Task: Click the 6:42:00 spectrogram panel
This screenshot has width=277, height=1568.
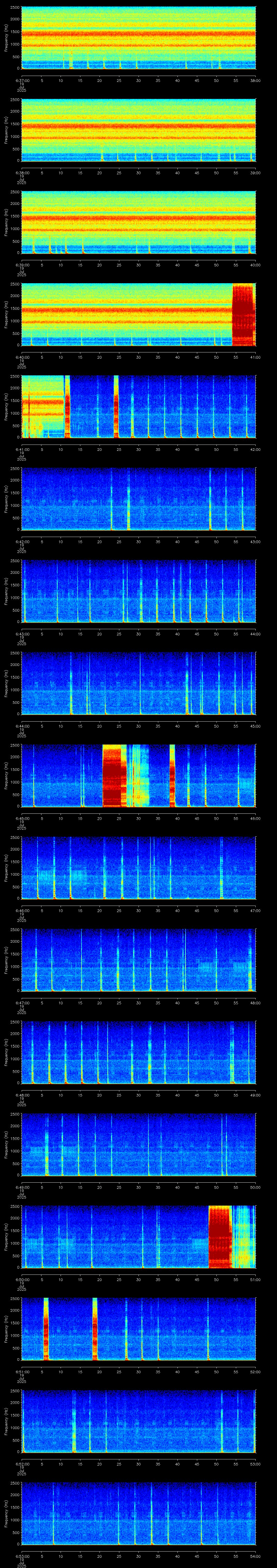Action: pyautogui.click(x=138, y=499)
